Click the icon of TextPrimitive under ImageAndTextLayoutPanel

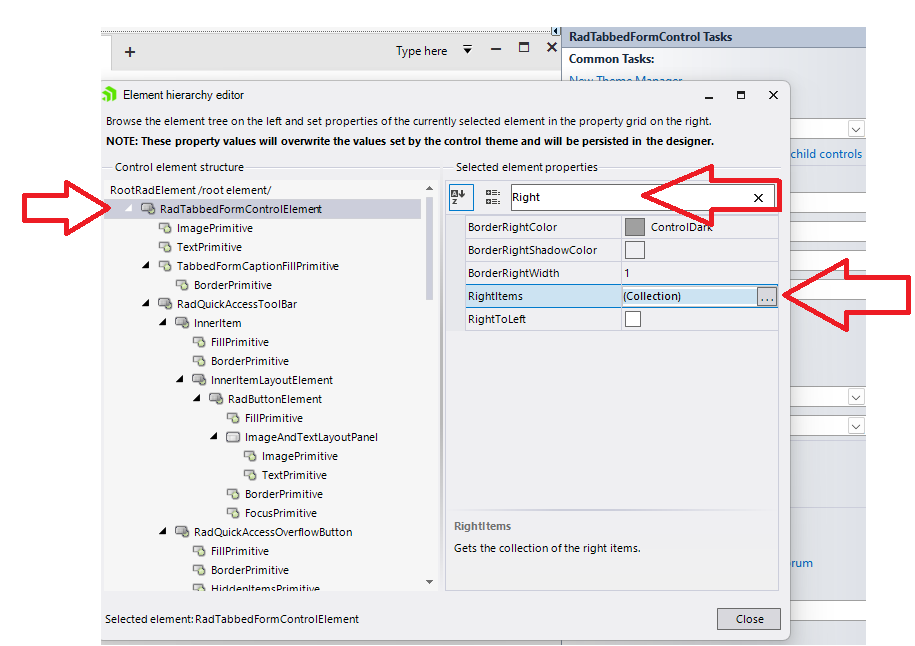pyautogui.click(x=250, y=475)
